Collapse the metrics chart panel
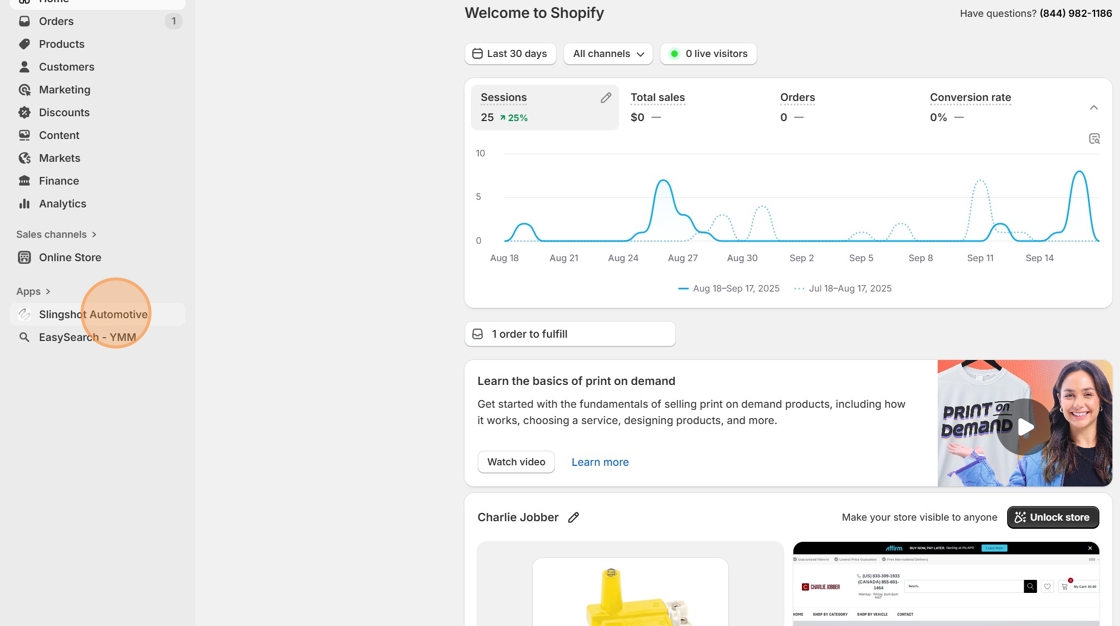The width and height of the screenshot is (1120, 626). point(1094,108)
